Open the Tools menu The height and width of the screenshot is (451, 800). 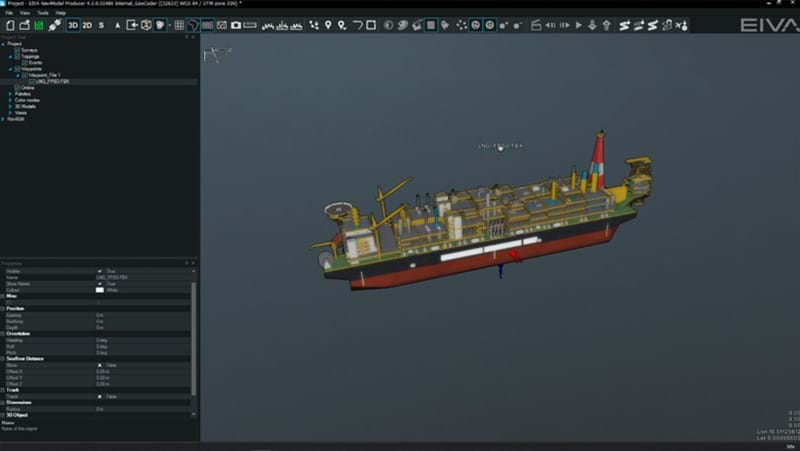coord(42,12)
